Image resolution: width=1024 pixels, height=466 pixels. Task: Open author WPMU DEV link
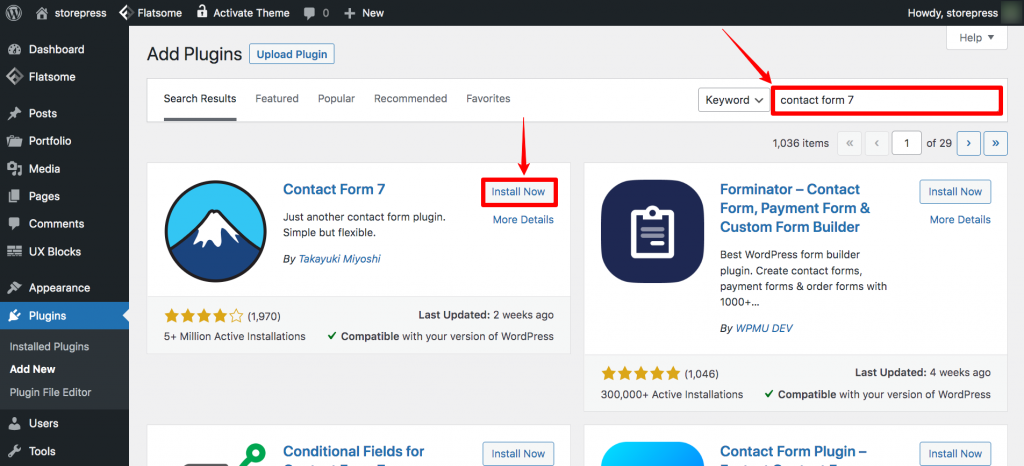coord(765,328)
